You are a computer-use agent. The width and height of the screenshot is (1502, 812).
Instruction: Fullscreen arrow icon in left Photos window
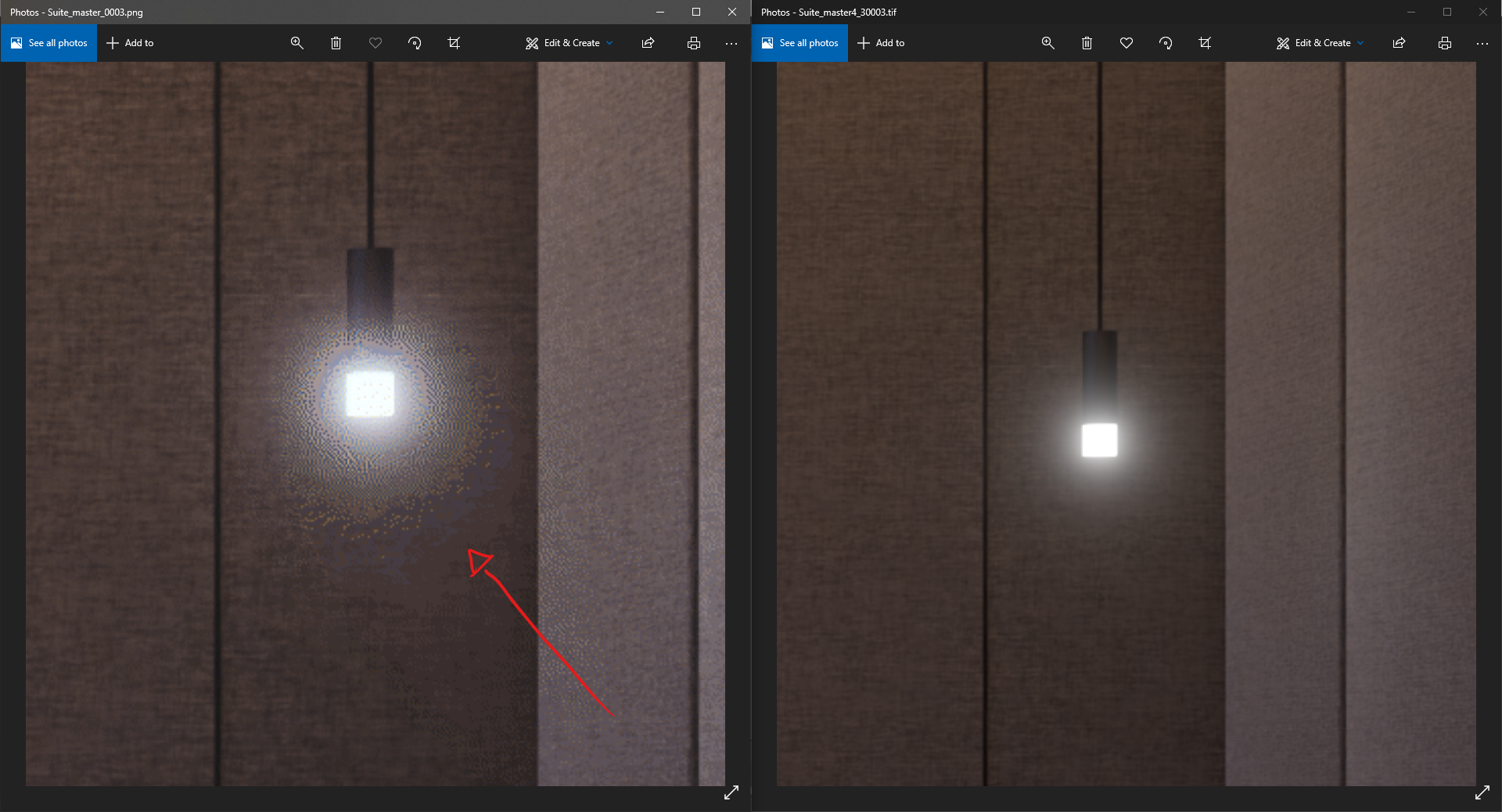(x=731, y=792)
